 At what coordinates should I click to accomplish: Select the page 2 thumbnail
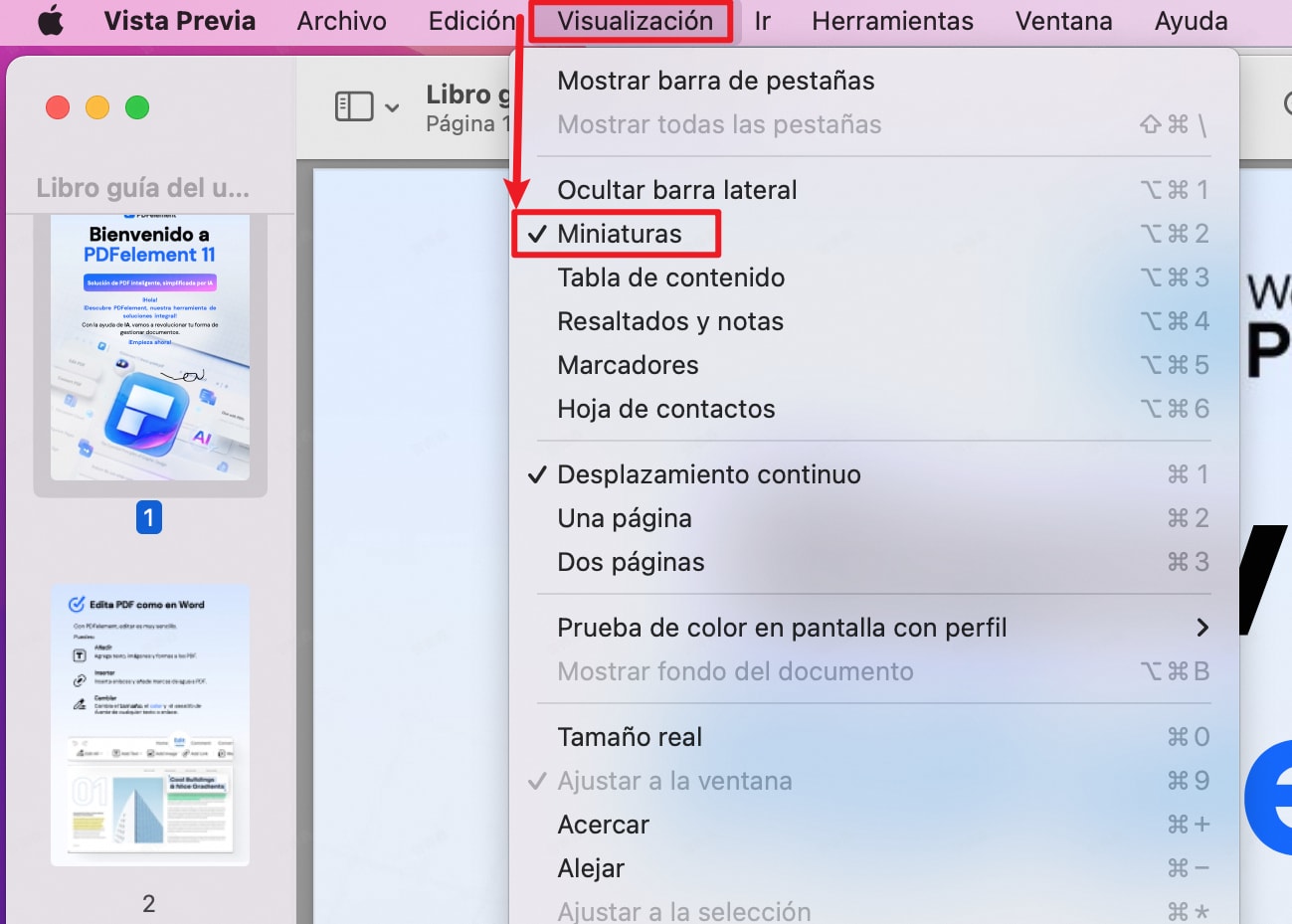(x=149, y=724)
